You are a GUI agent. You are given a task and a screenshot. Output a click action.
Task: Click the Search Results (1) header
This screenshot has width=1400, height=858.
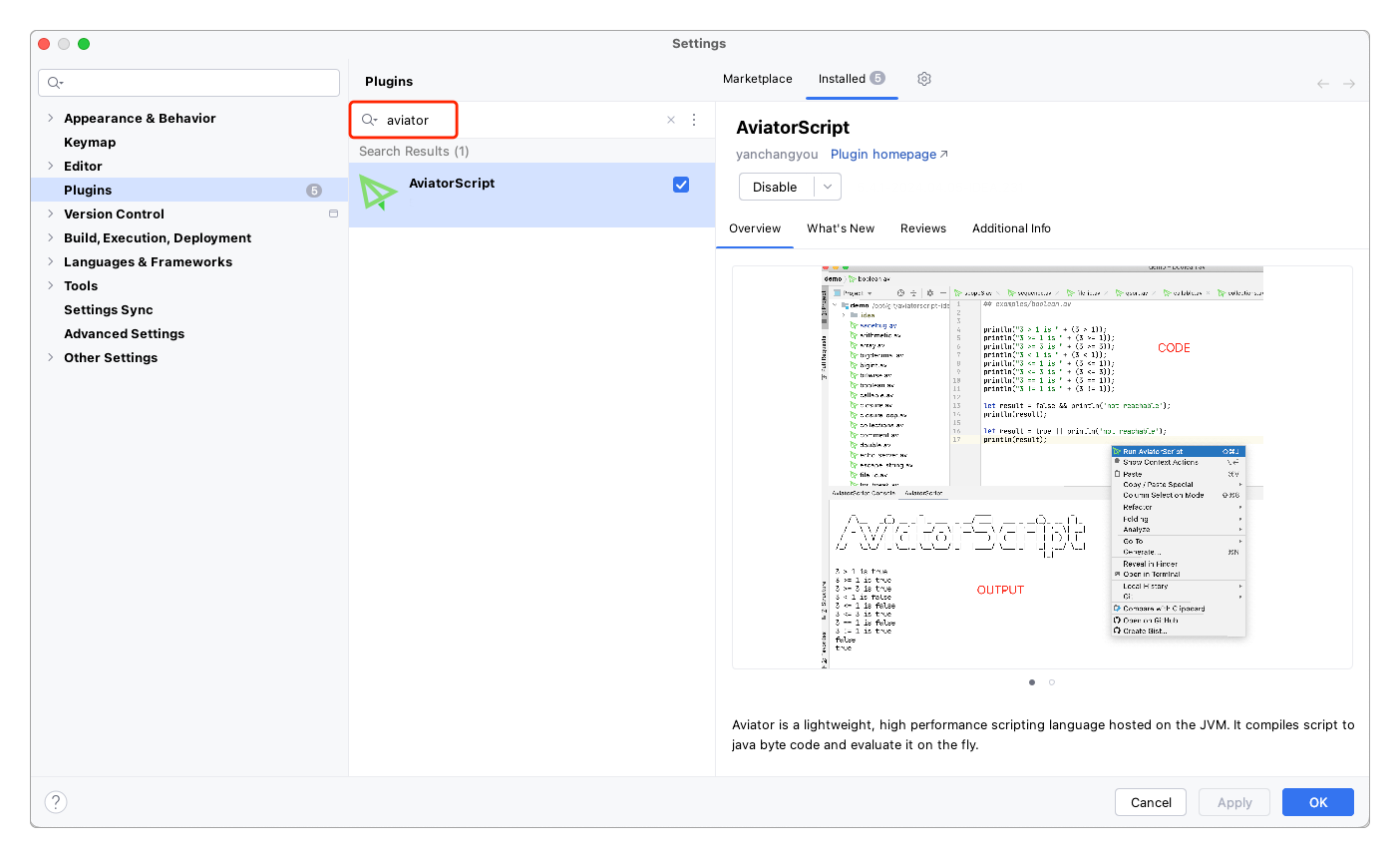click(414, 151)
